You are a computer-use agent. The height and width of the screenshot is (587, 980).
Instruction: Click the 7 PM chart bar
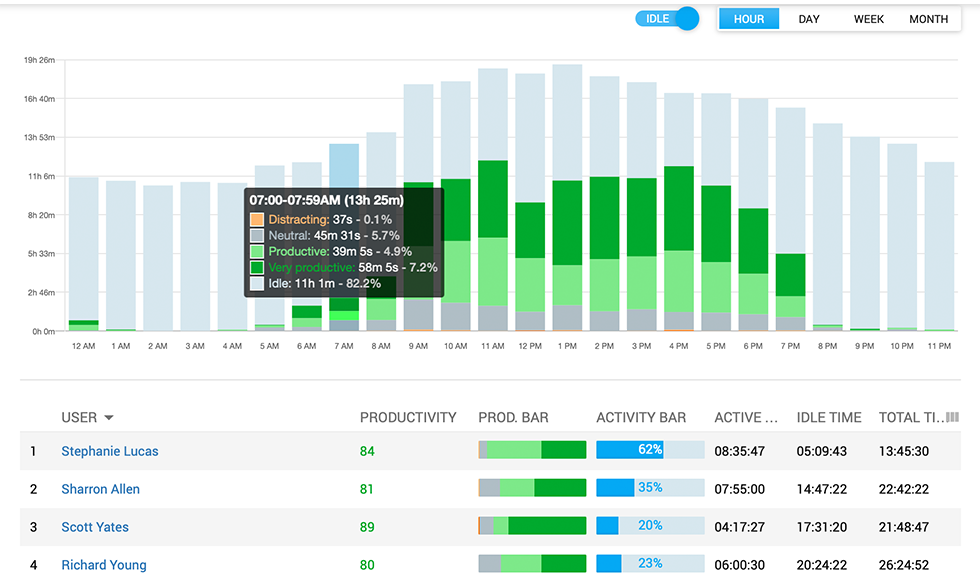tap(791, 219)
